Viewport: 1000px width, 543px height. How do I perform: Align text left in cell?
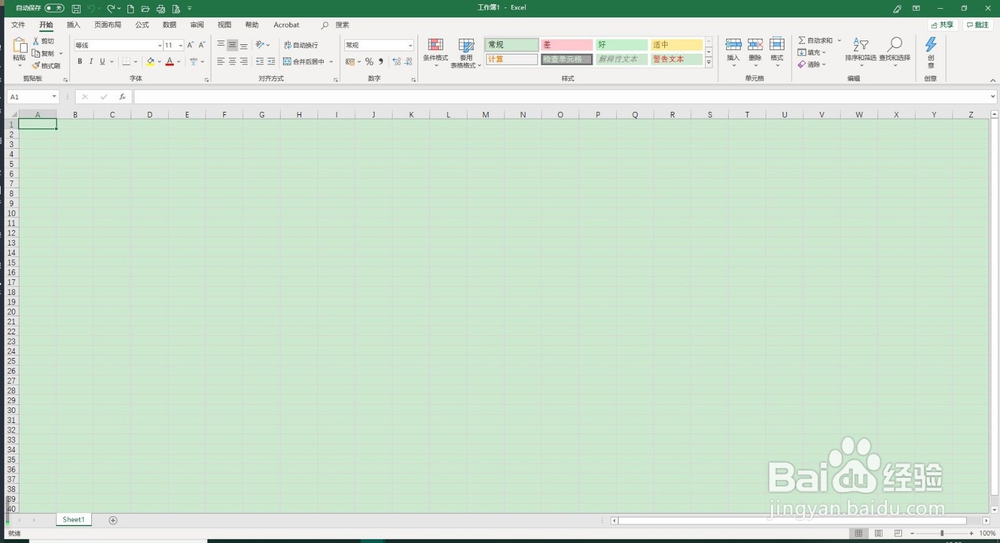221,62
